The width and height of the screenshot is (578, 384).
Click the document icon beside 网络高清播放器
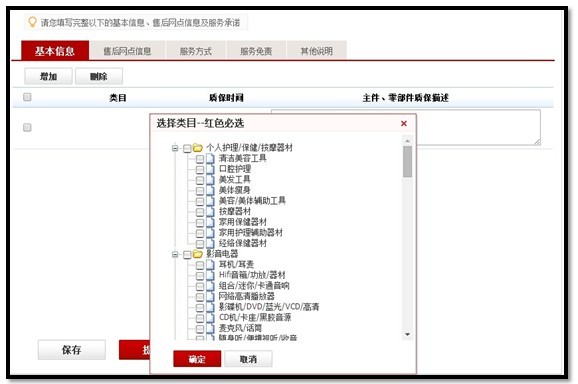pos(210,296)
